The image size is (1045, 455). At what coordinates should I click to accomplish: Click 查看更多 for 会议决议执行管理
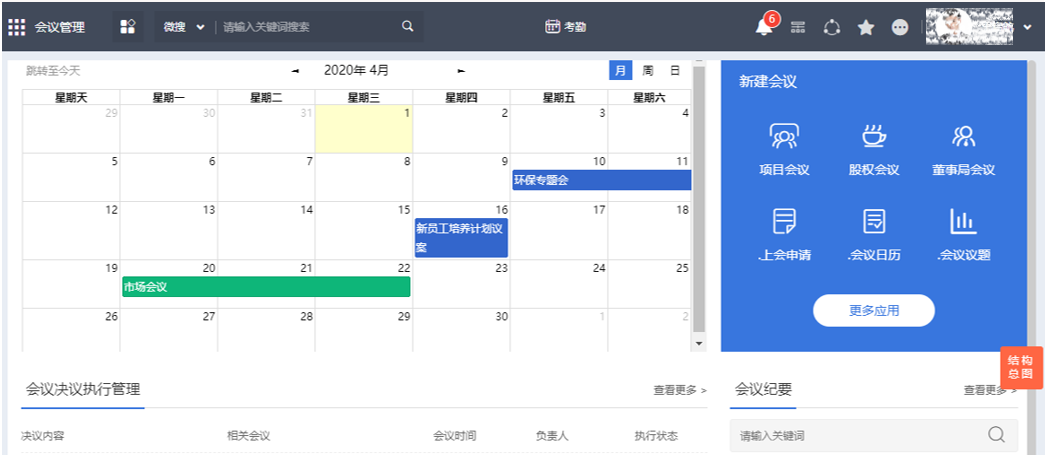(x=680, y=390)
